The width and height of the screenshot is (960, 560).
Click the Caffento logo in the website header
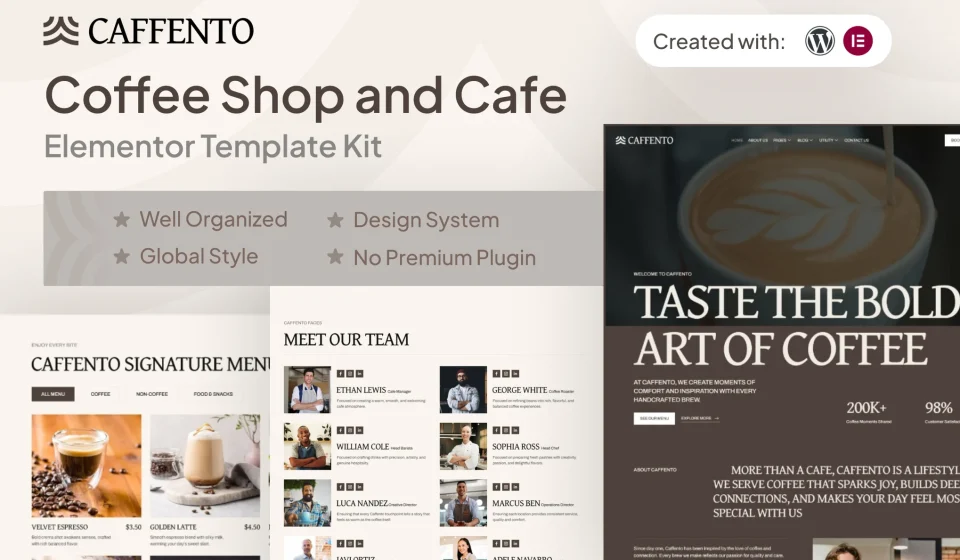coord(644,140)
